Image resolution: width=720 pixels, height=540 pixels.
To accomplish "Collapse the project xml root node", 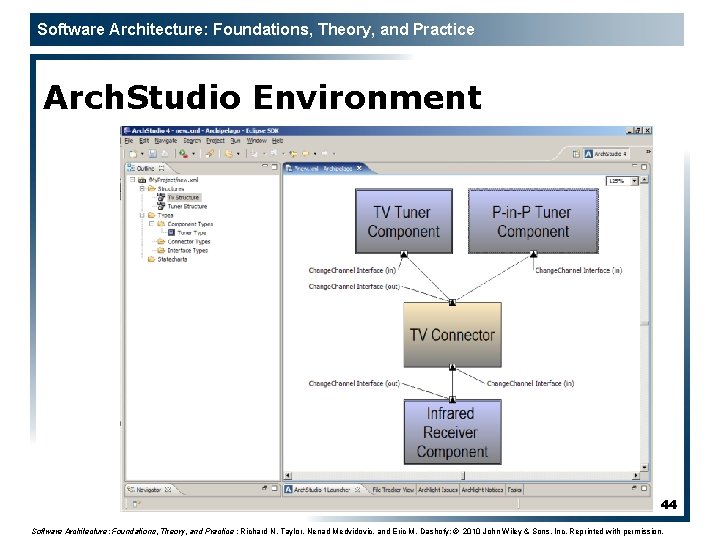I will pyautogui.click(x=133, y=180).
